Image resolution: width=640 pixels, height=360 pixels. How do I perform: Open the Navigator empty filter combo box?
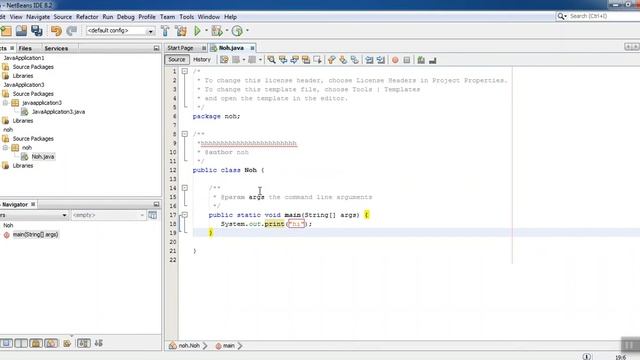pyautogui.click(x=108, y=215)
